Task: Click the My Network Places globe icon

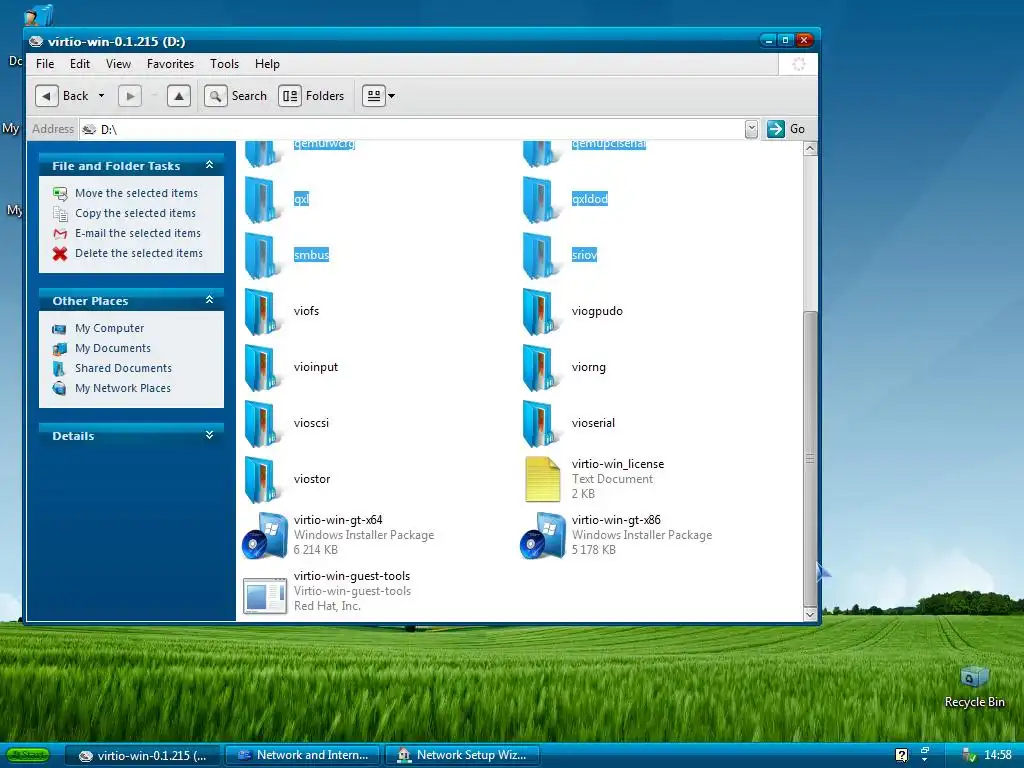Action: (59, 389)
